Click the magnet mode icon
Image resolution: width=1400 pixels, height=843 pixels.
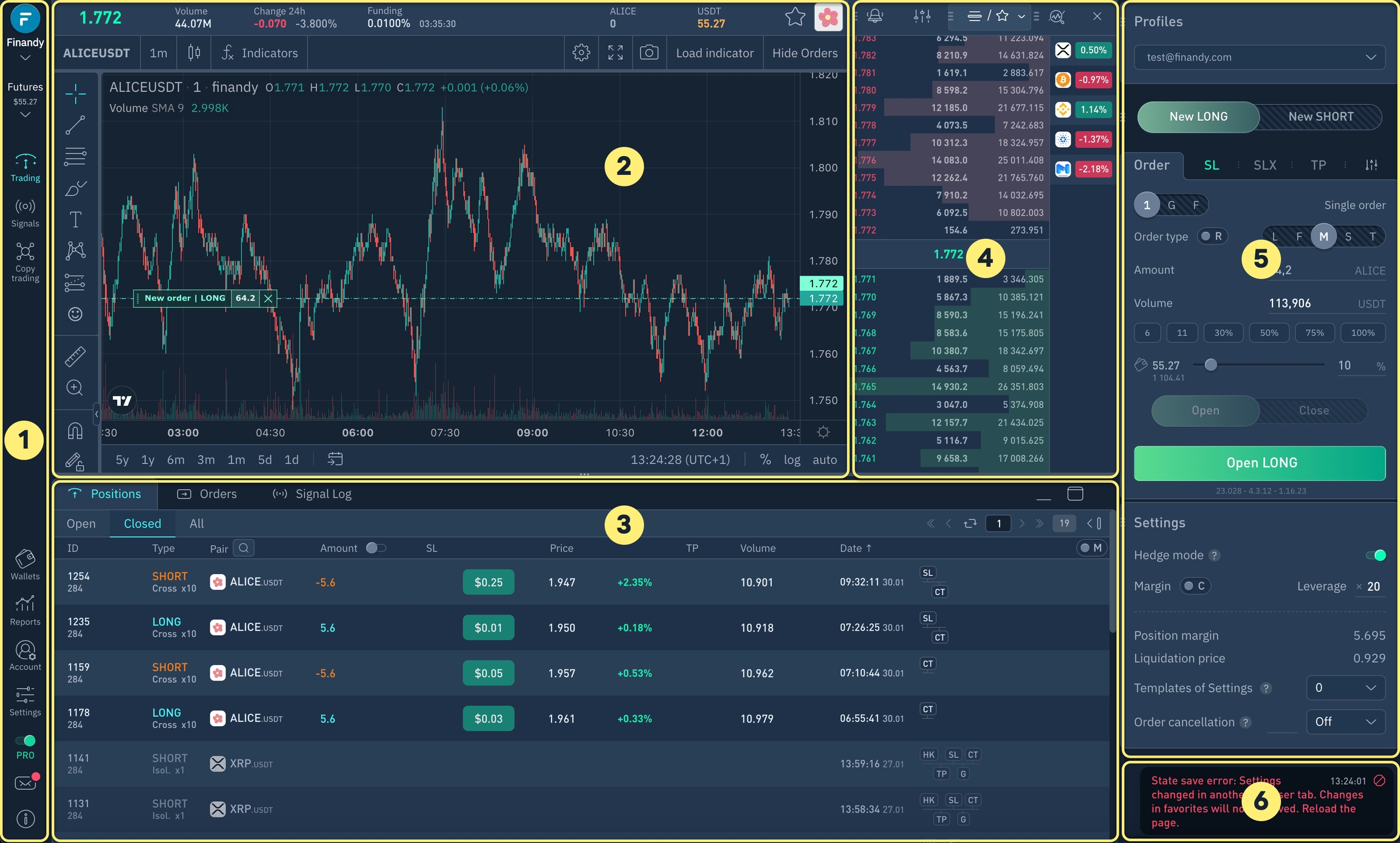point(75,431)
